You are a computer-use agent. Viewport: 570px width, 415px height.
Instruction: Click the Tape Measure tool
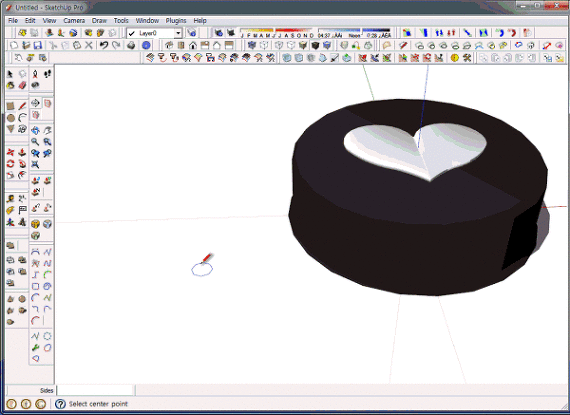pyautogui.click(x=11, y=198)
